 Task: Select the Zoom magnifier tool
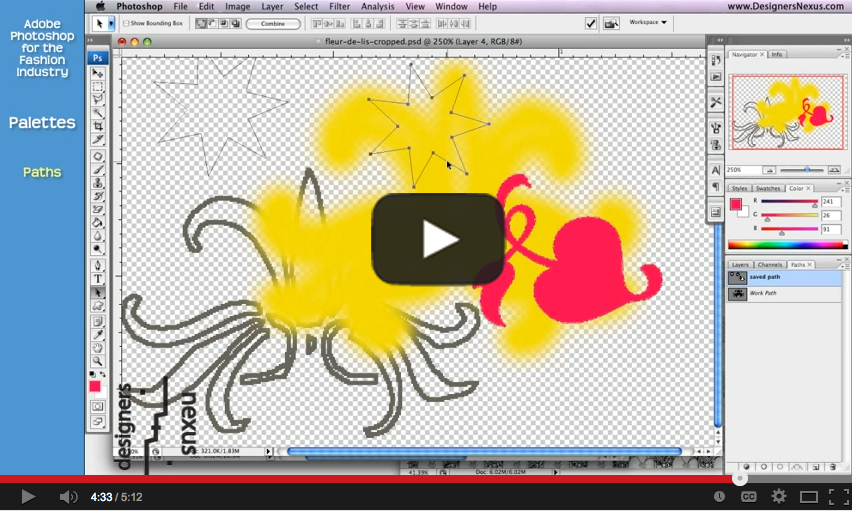pos(98,361)
